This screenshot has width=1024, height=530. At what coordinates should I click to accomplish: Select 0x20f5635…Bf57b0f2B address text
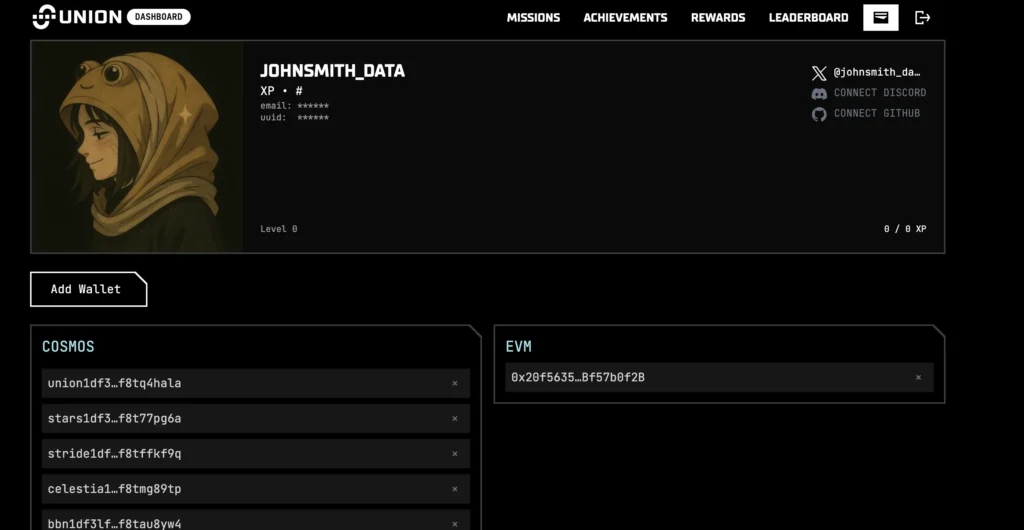click(x=578, y=377)
